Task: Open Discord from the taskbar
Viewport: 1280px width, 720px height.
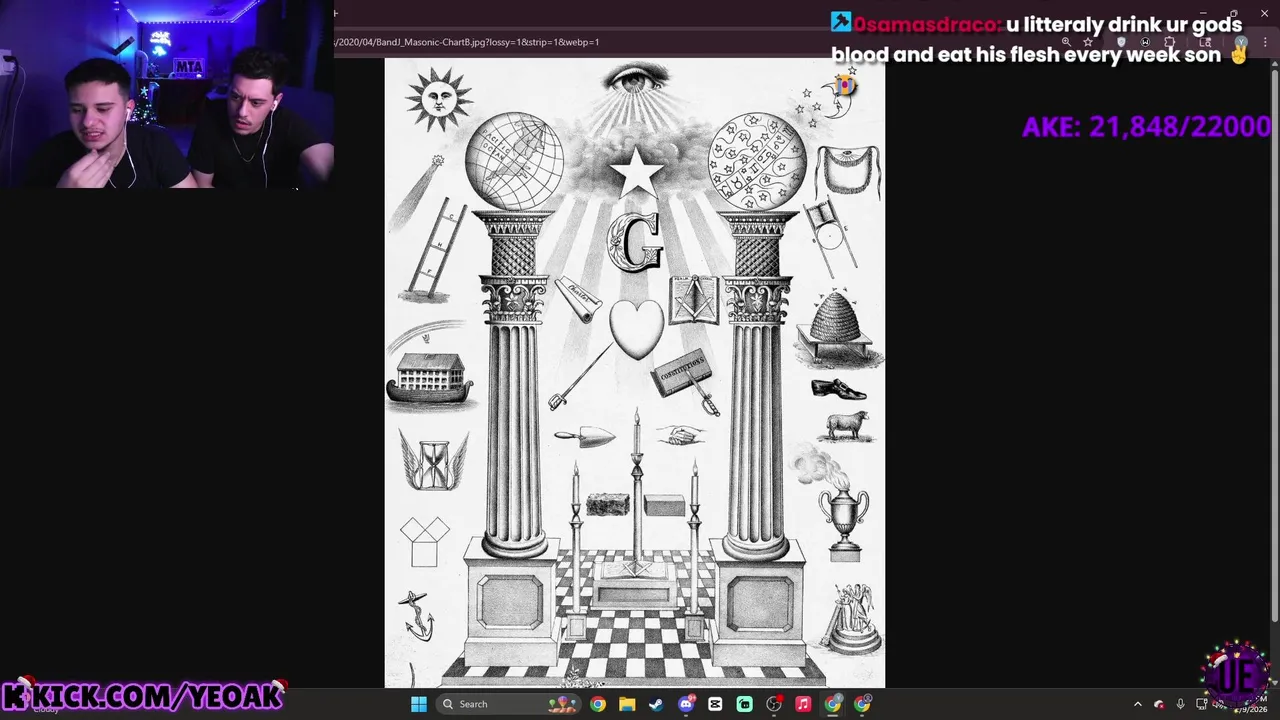Action: click(x=686, y=704)
